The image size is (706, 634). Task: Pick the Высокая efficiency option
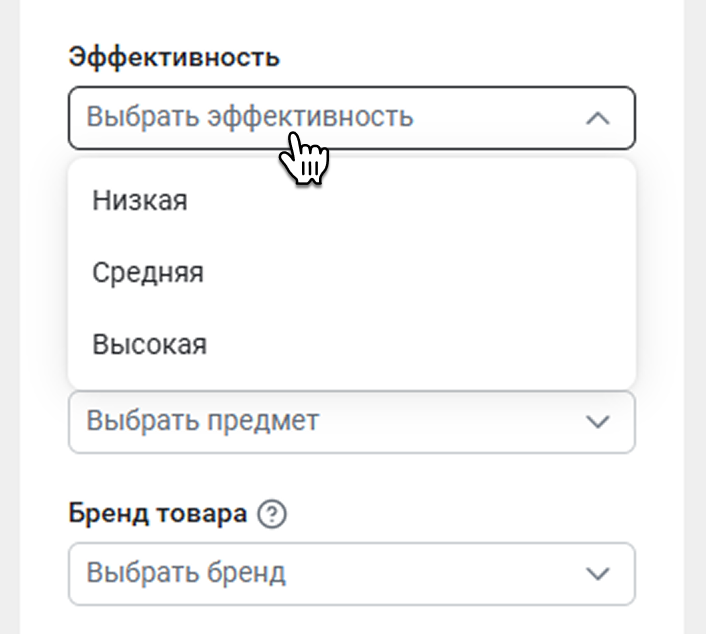point(352,344)
